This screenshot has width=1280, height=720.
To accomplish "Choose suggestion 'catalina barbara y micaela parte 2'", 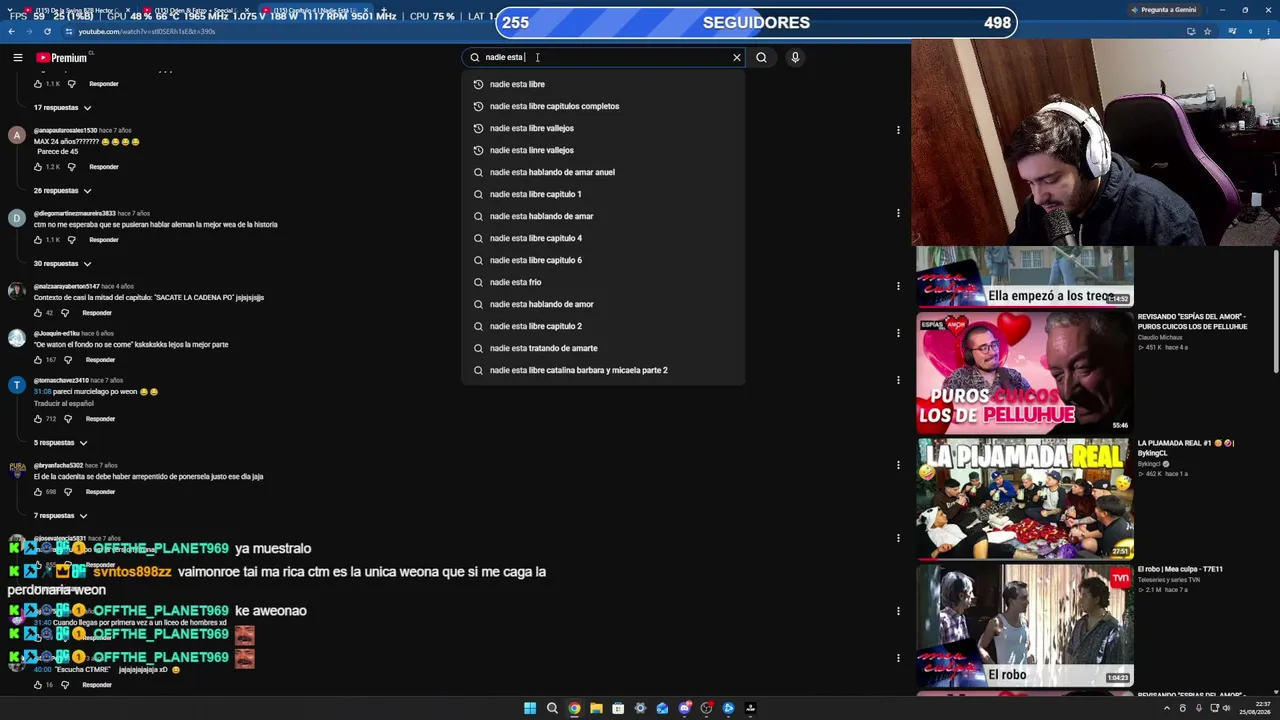I will [603, 370].
